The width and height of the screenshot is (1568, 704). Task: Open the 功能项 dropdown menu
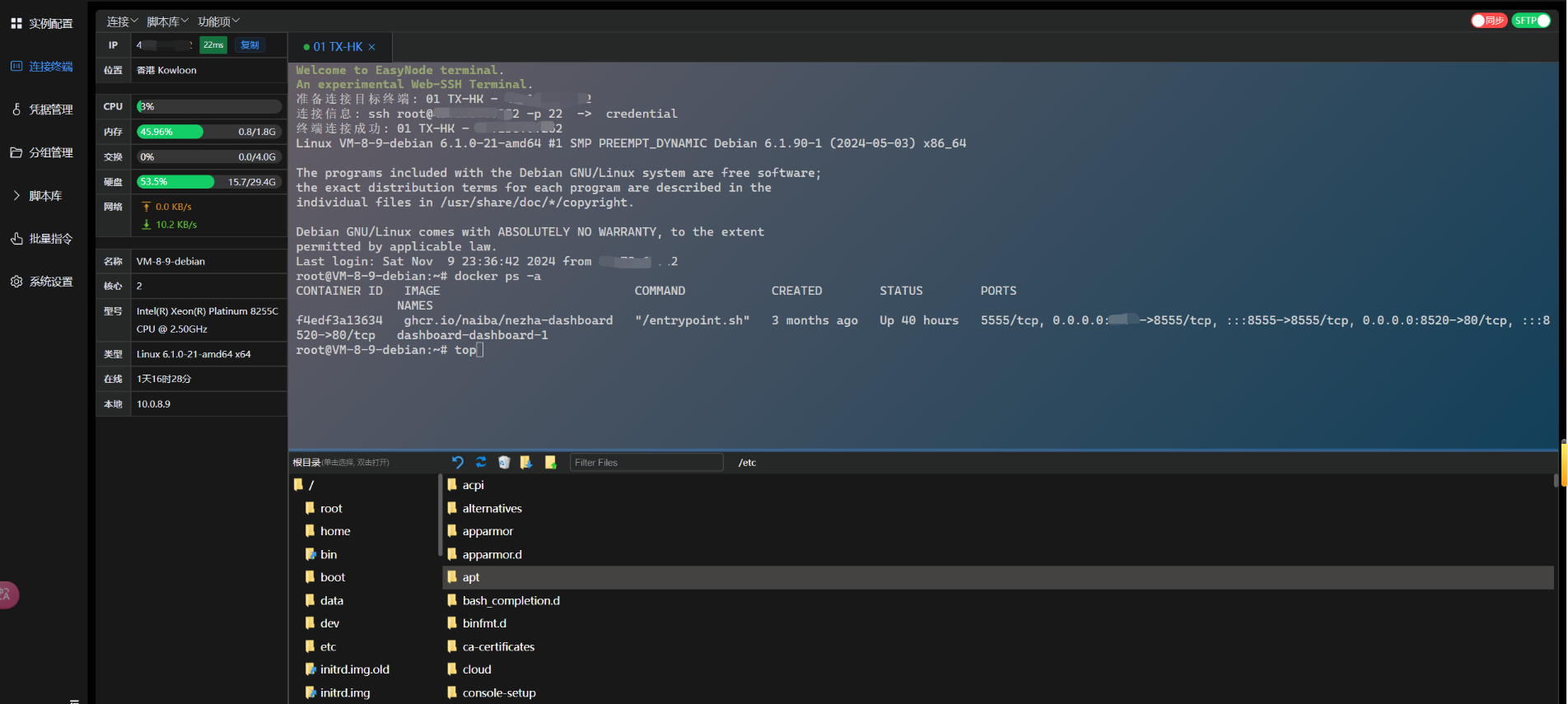tap(218, 21)
